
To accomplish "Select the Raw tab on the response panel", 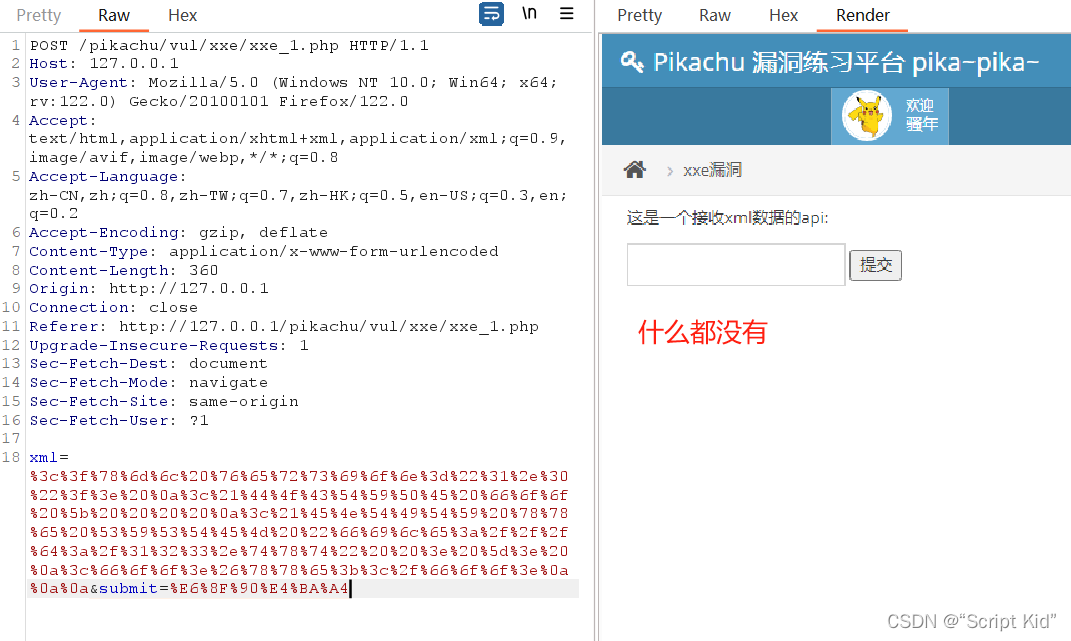I will coord(714,15).
